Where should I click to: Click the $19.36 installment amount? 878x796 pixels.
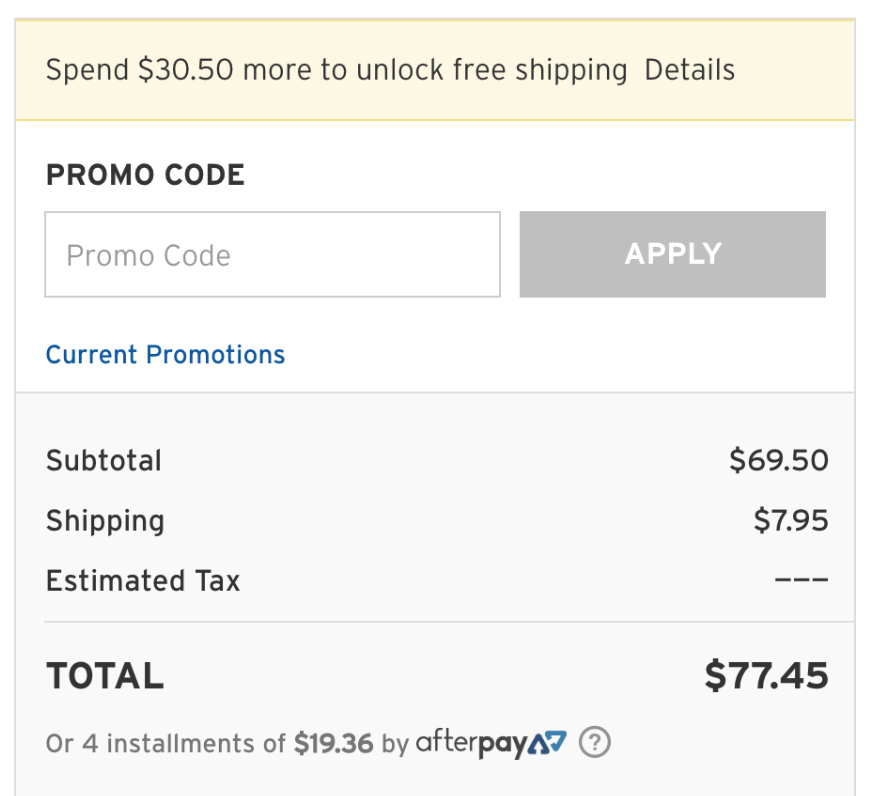pyautogui.click(x=333, y=744)
